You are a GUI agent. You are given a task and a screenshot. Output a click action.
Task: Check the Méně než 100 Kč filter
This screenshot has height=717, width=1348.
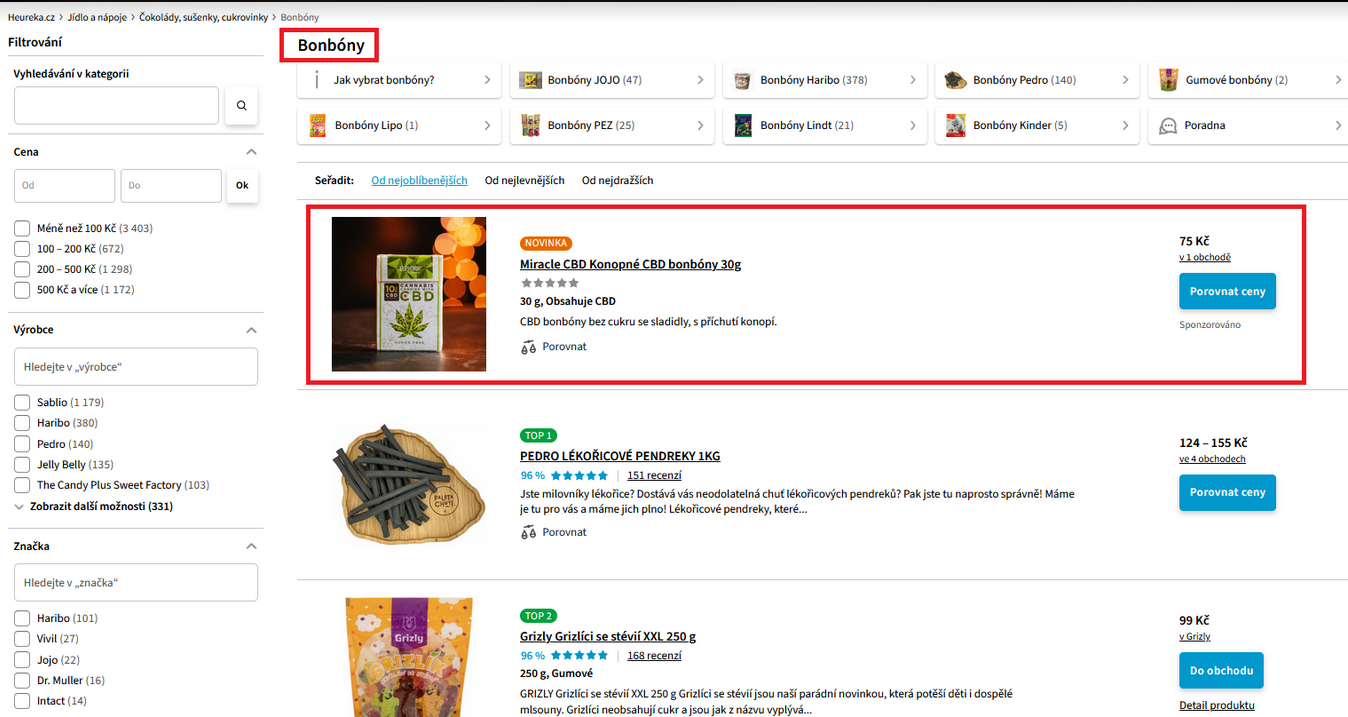(22, 228)
